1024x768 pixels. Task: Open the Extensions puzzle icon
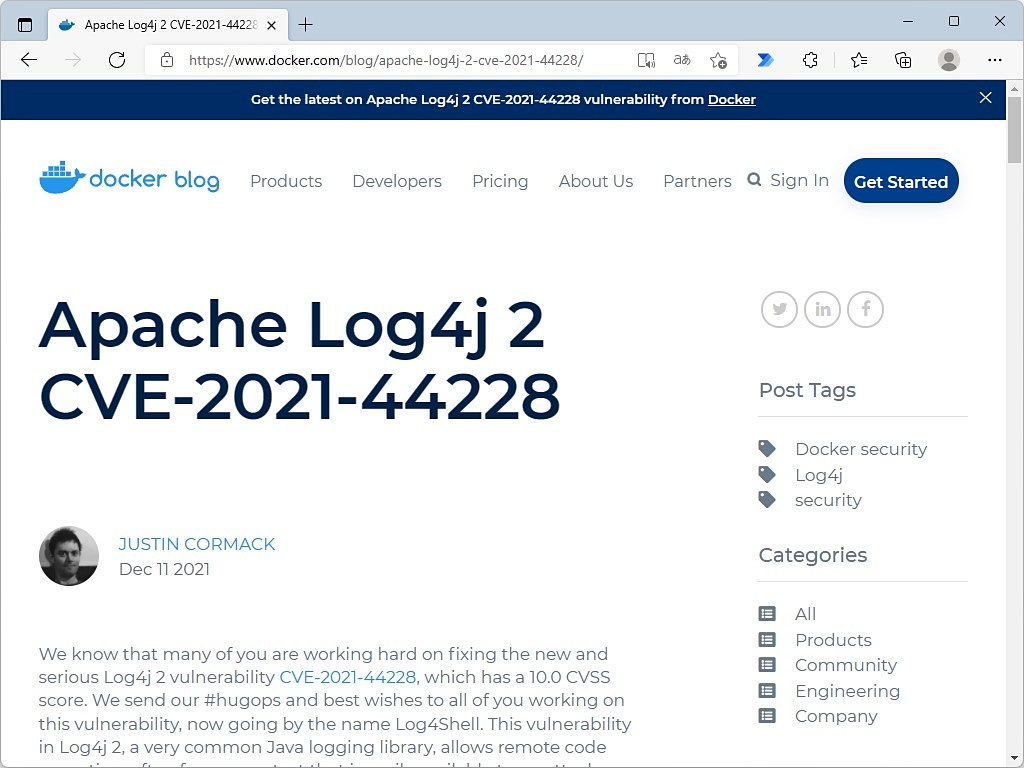(x=810, y=60)
